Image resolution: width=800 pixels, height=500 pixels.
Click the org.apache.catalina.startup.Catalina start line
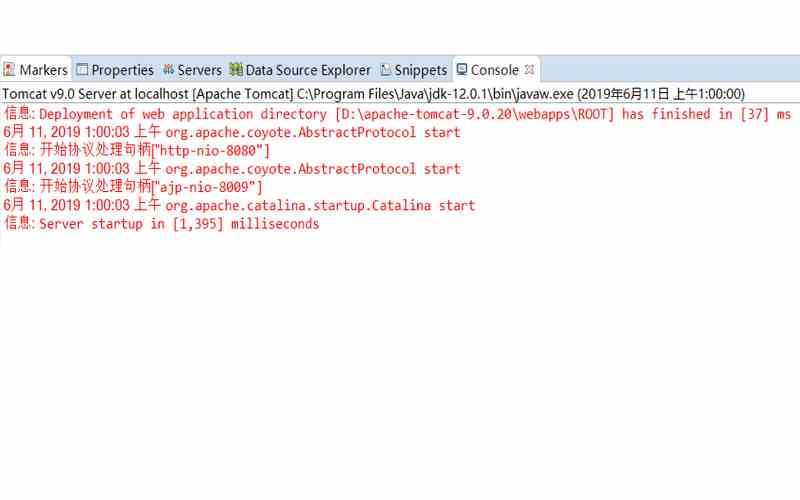coord(239,205)
